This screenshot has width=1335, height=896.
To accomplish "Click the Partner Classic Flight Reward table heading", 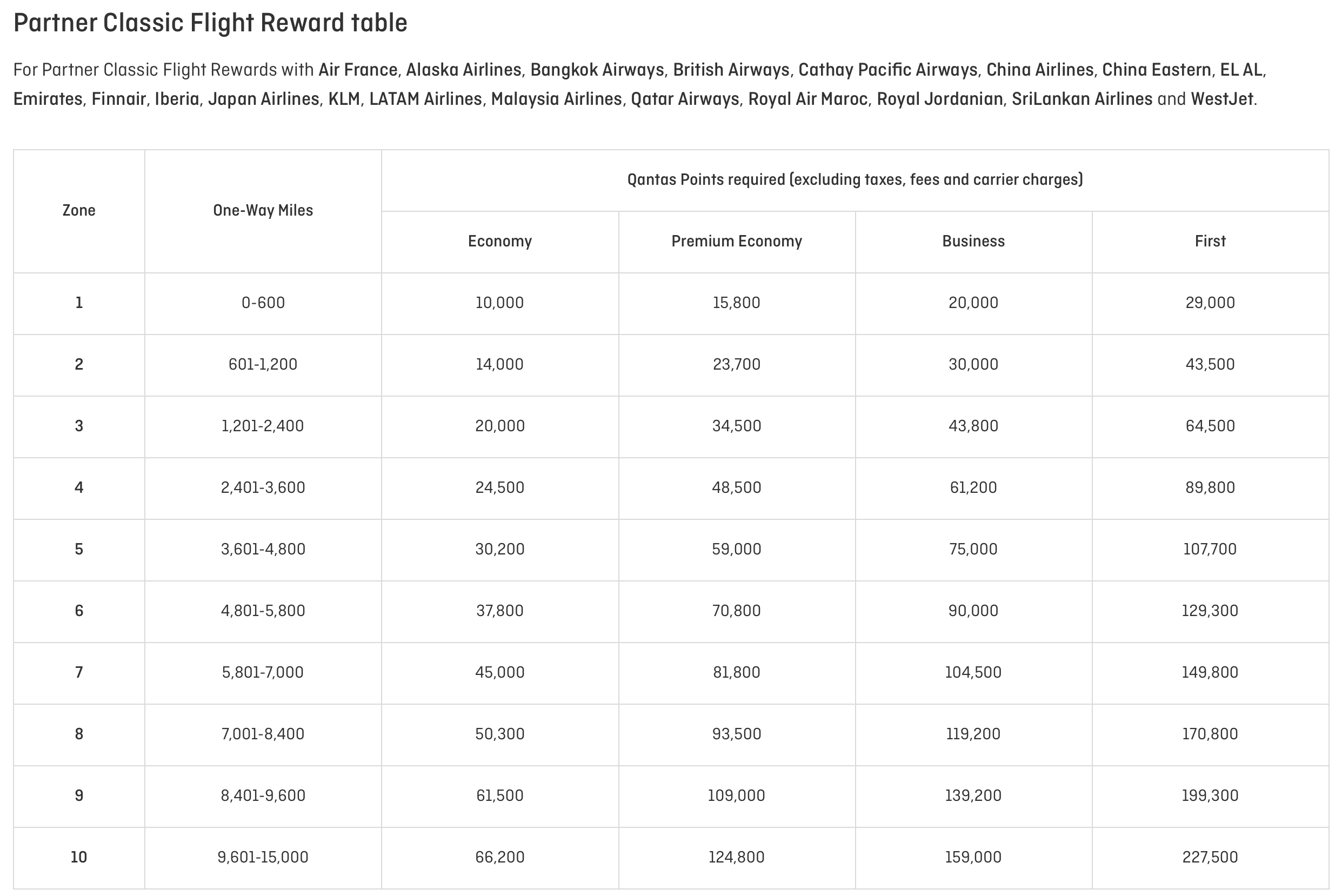I will pyautogui.click(x=210, y=23).
